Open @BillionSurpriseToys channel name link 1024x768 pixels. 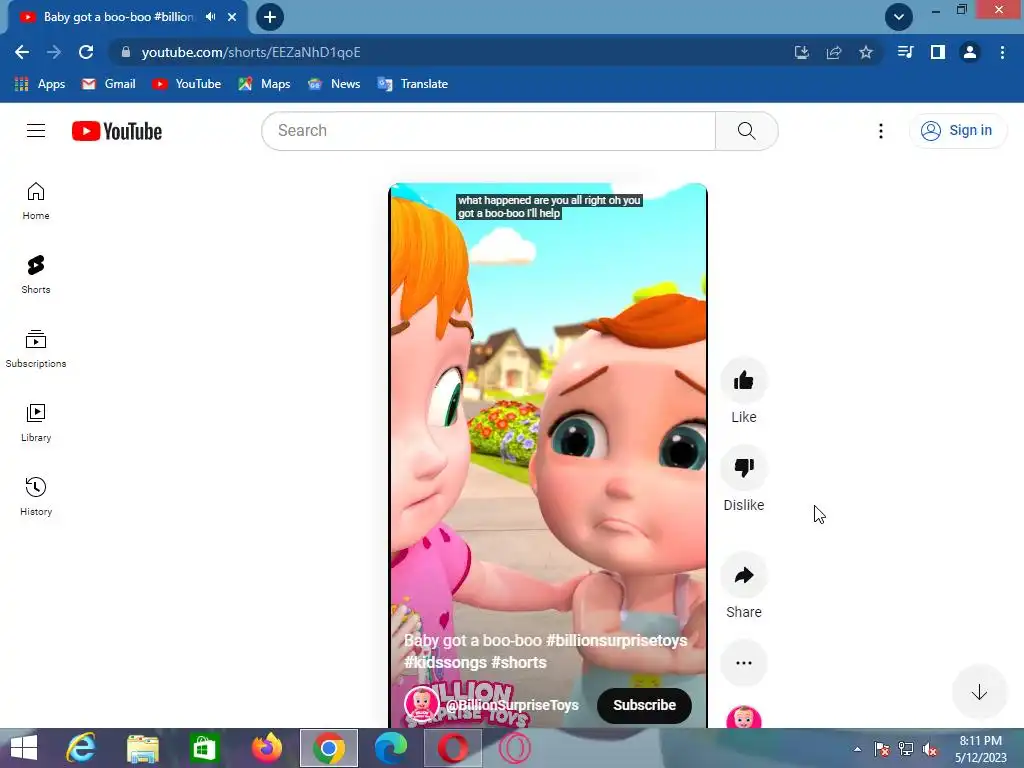(512, 705)
